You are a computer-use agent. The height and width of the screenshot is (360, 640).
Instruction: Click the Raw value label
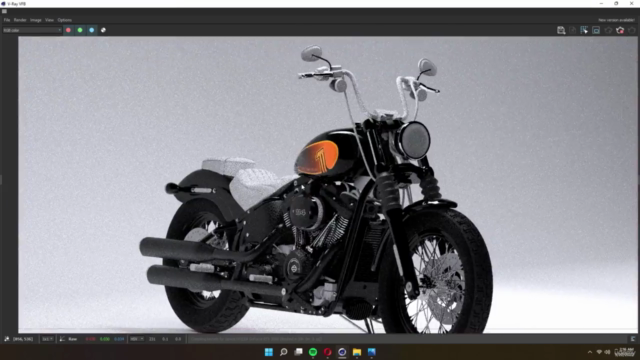pyautogui.click(x=73, y=339)
